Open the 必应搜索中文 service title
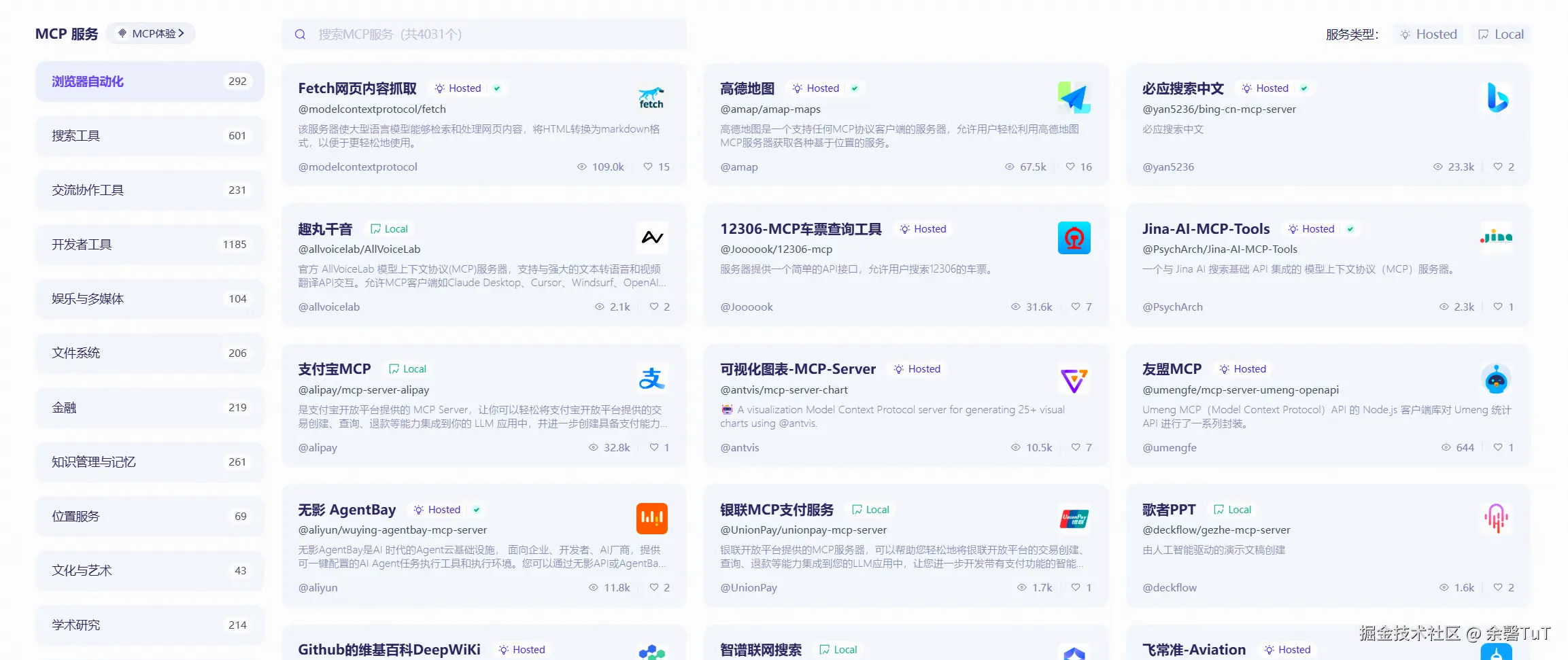 coord(1183,88)
